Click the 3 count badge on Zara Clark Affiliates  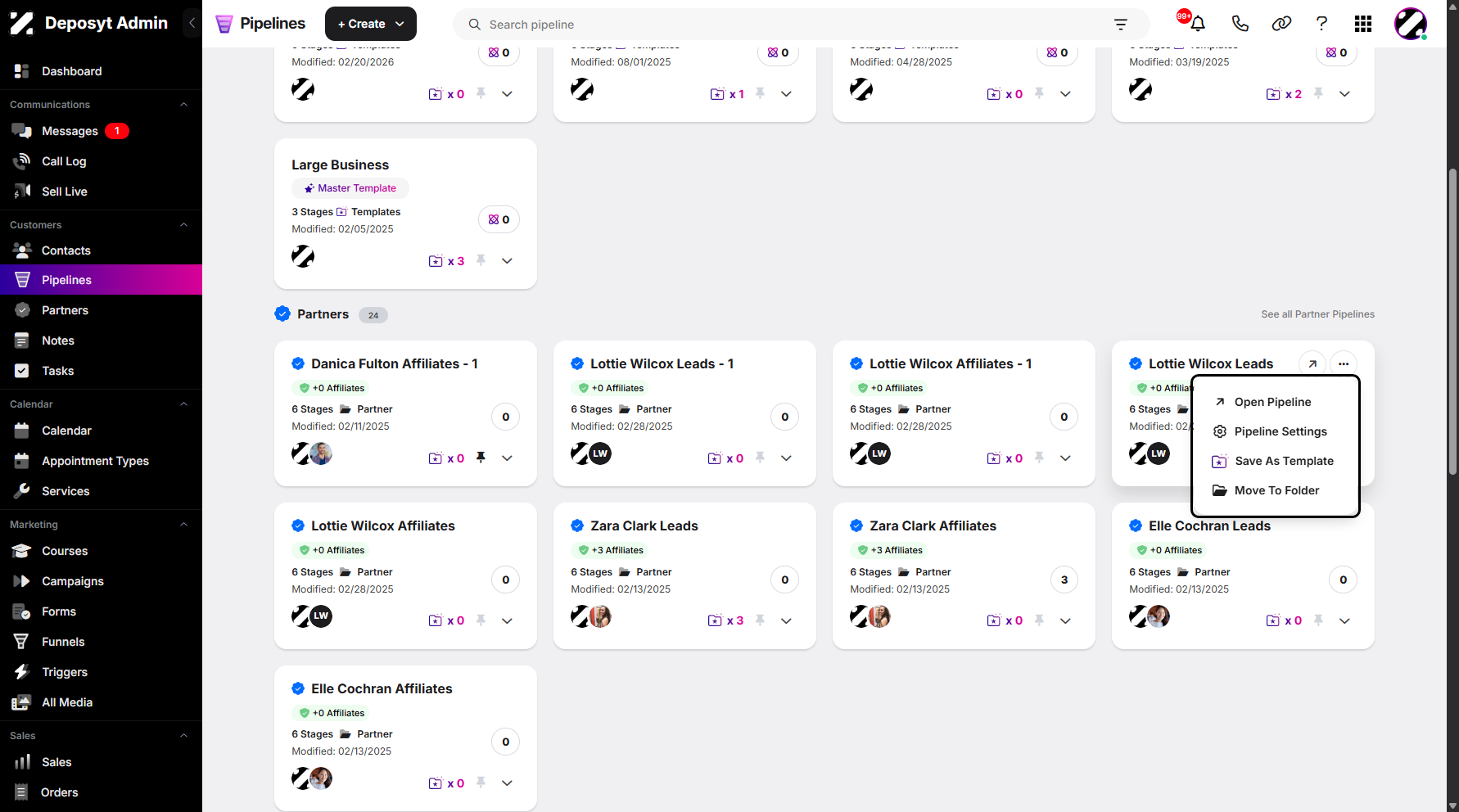coord(1064,580)
